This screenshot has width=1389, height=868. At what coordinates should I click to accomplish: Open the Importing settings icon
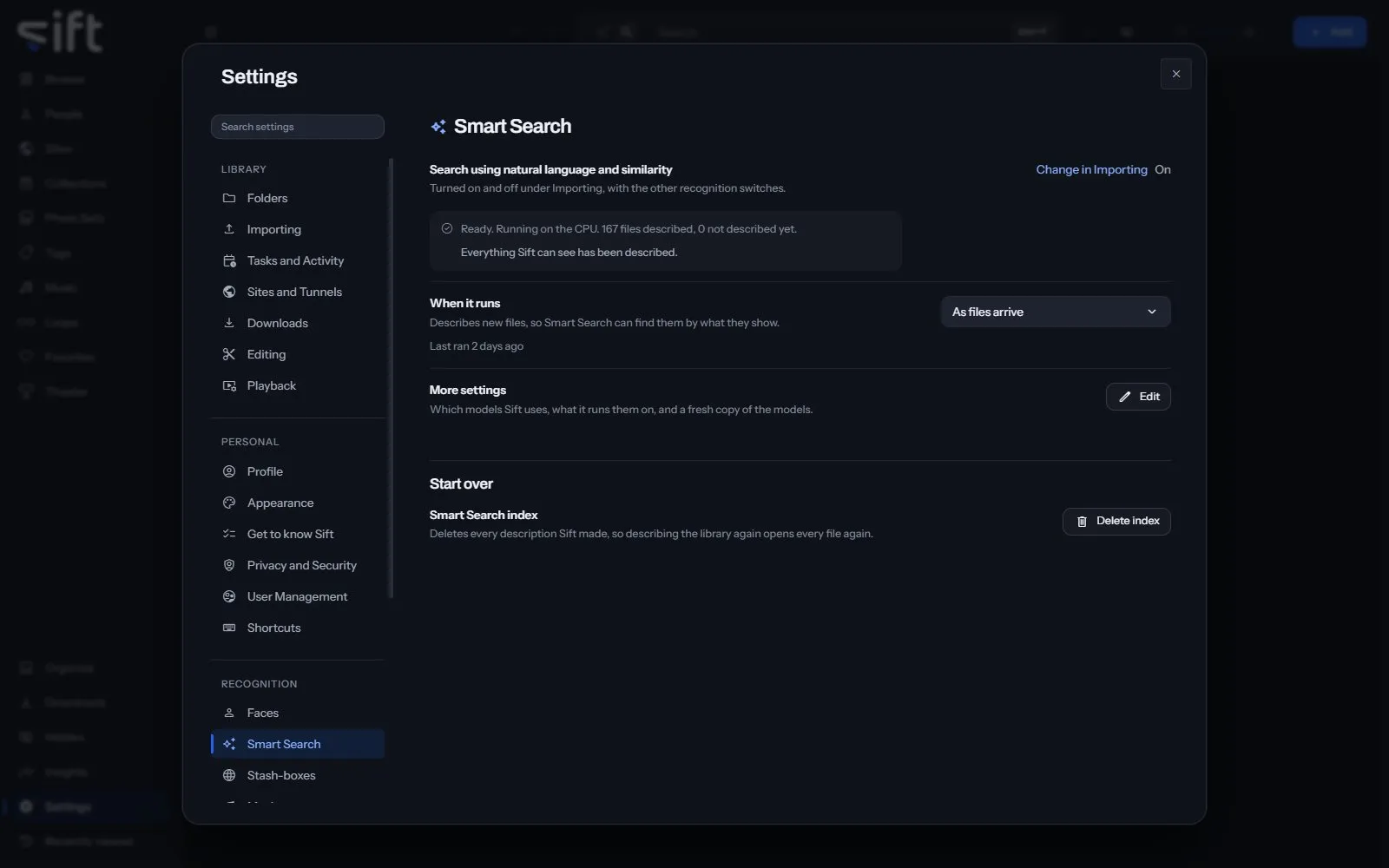pyautogui.click(x=229, y=229)
